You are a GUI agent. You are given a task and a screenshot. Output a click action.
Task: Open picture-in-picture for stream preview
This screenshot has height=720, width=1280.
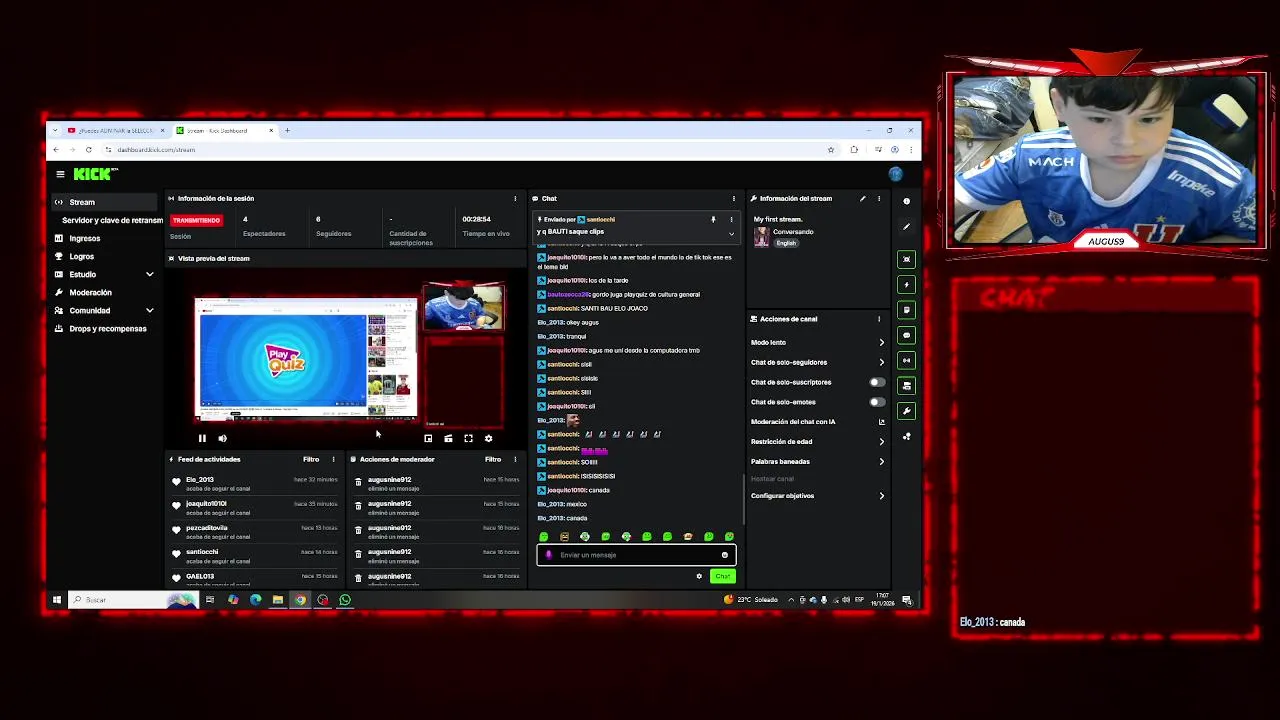[x=428, y=438]
